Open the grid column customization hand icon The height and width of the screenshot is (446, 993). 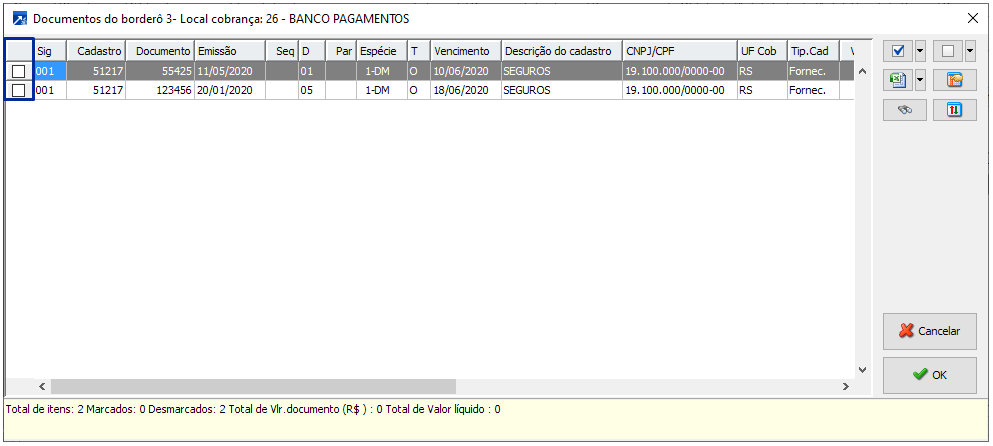click(x=955, y=80)
